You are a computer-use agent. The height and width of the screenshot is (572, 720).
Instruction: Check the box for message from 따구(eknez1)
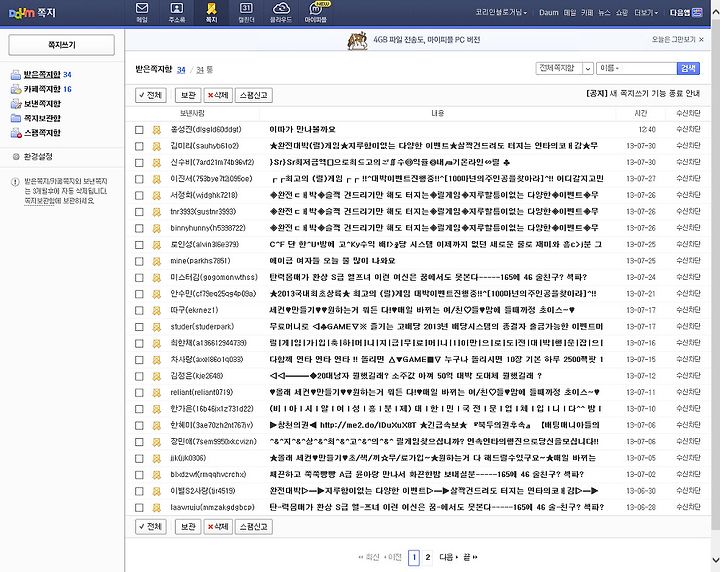(139, 311)
